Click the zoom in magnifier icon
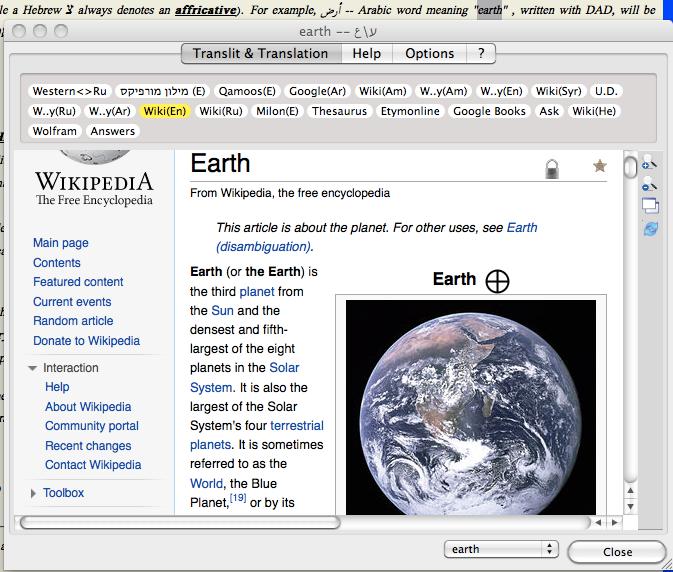 click(x=648, y=163)
